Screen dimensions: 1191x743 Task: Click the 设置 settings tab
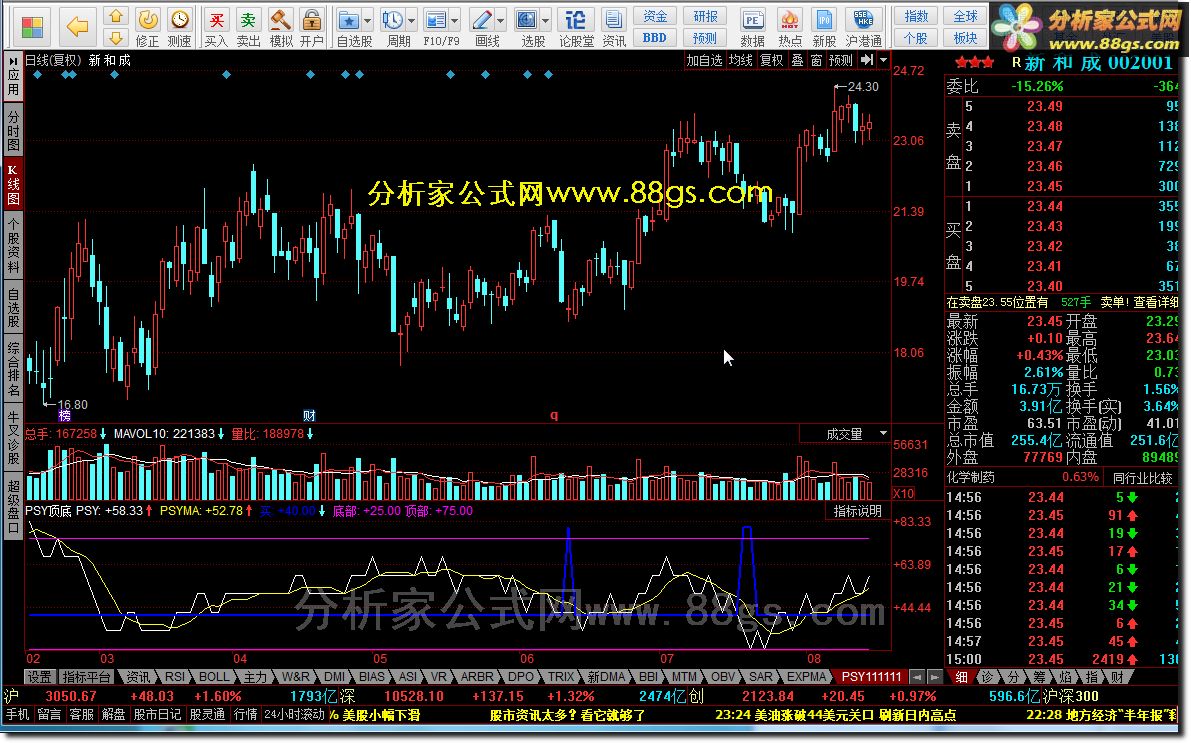pos(39,676)
